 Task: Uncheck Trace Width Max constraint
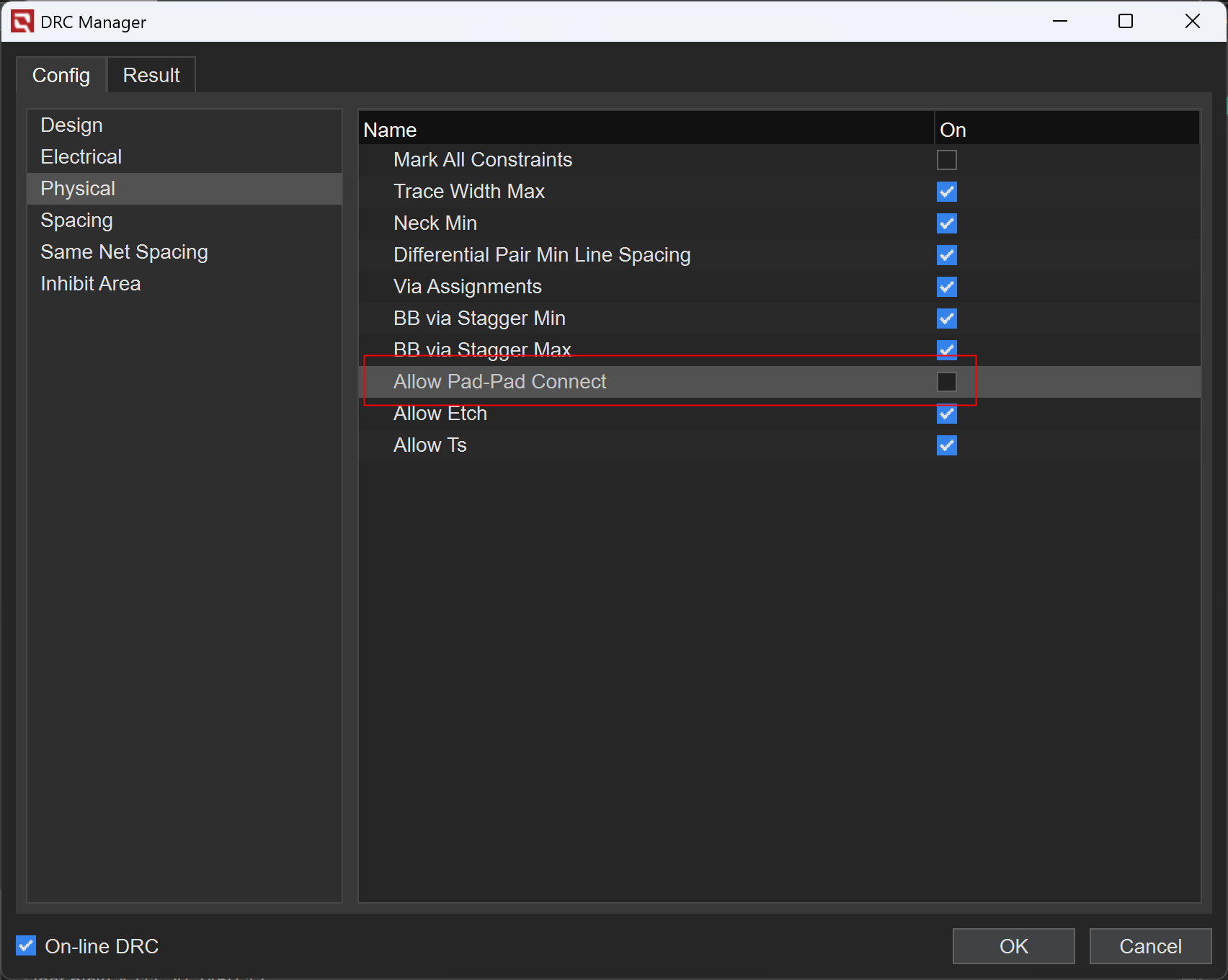click(x=946, y=192)
